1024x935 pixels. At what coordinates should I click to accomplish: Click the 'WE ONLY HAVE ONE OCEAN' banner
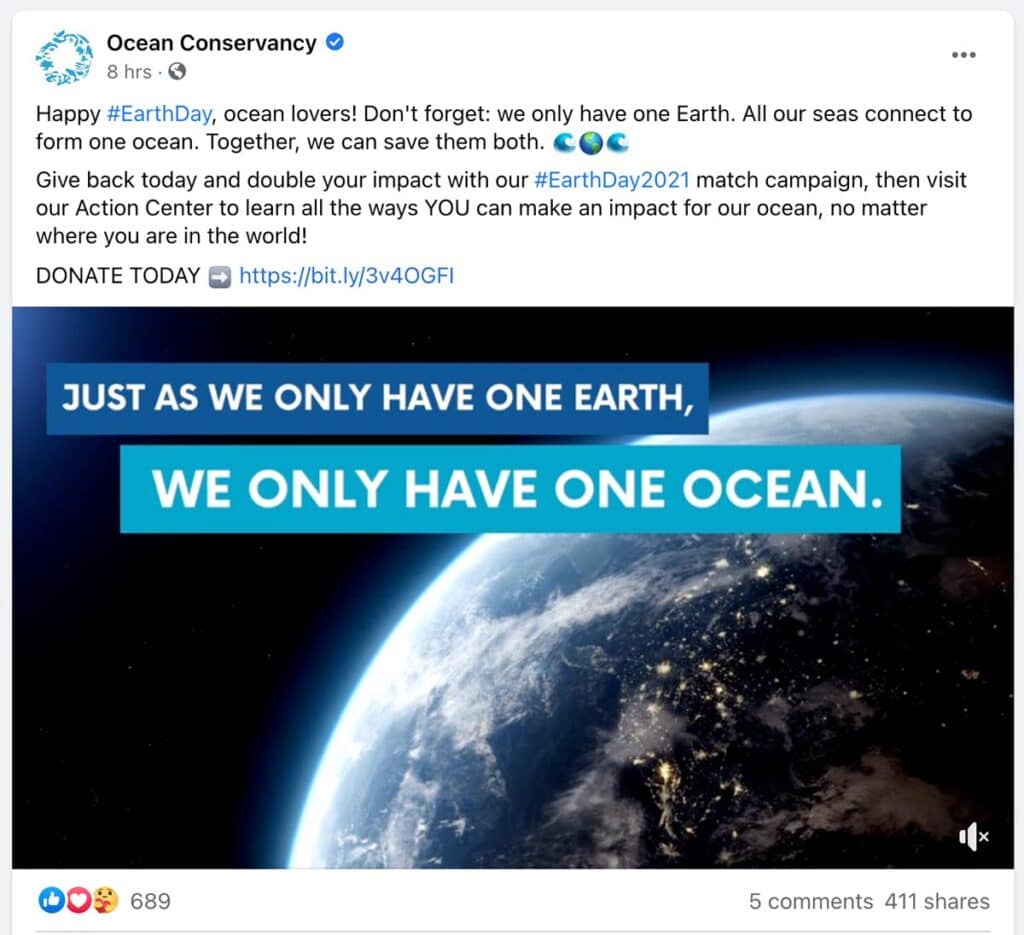coord(511,489)
